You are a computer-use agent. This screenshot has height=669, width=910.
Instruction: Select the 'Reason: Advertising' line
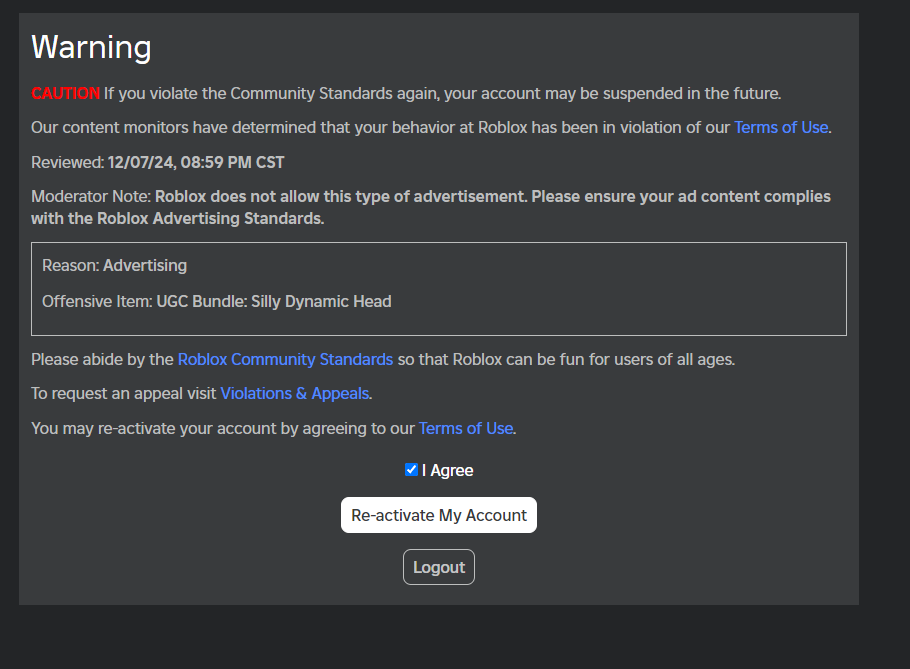click(114, 266)
